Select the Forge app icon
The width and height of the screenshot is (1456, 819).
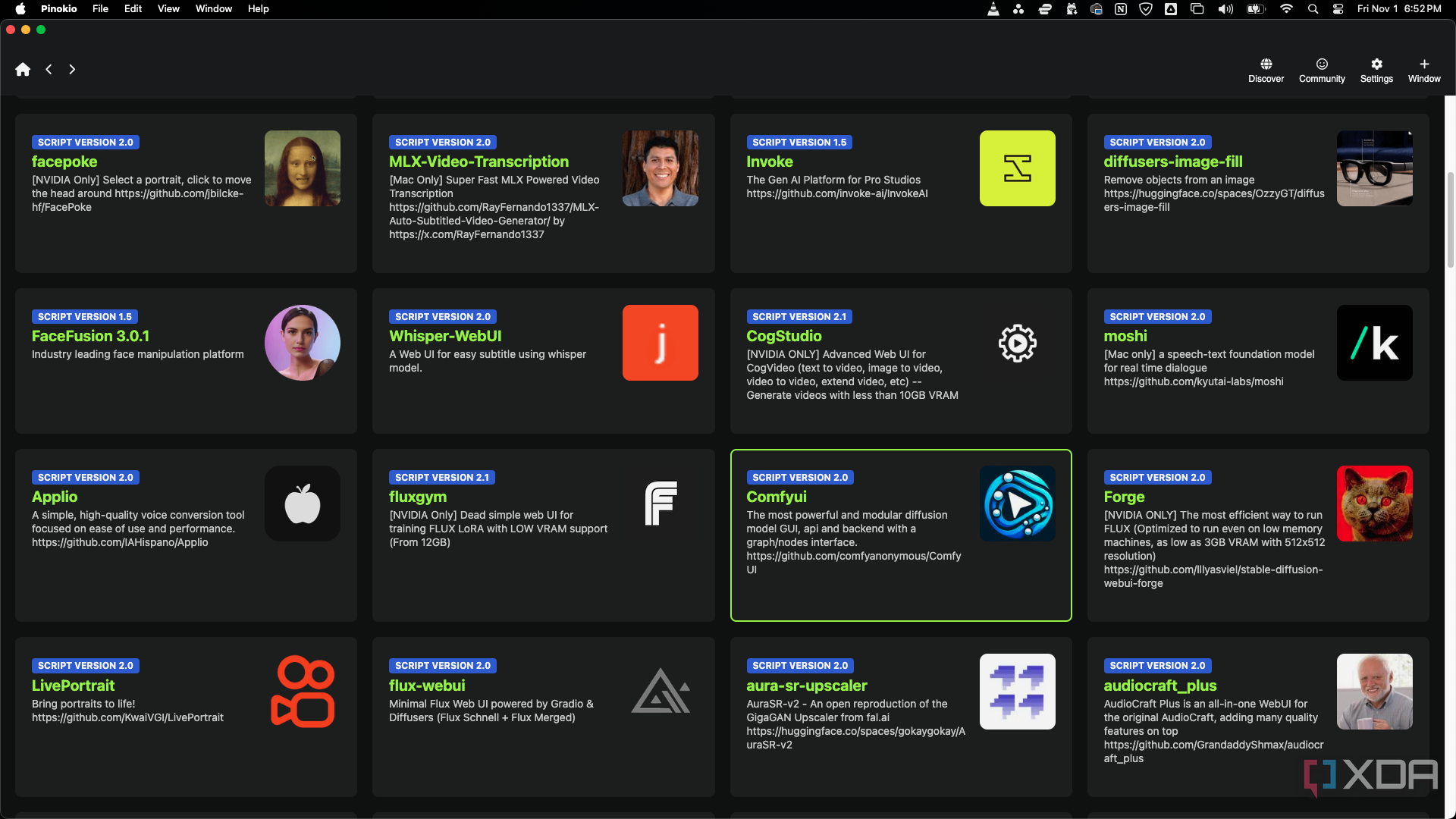pyautogui.click(x=1374, y=503)
